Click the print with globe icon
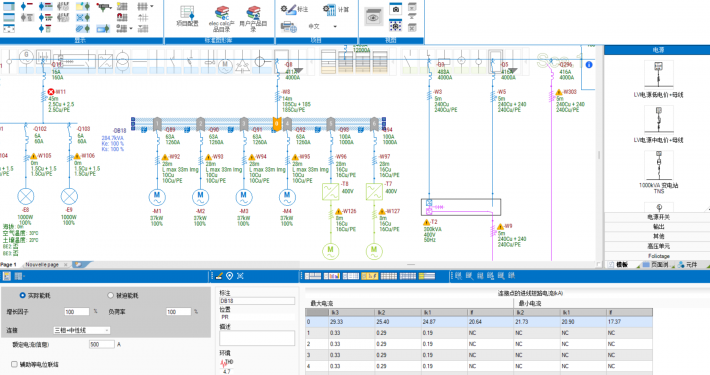Viewport: 710px width, 375px height. click(288, 27)
